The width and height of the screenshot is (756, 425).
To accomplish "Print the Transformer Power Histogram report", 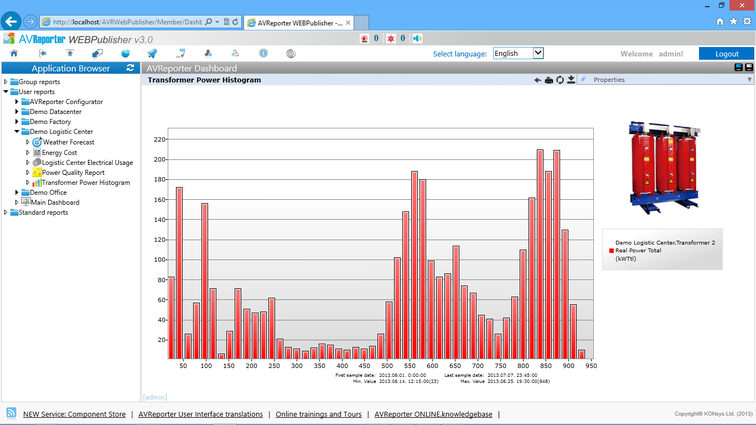I will tap(549, 80).
